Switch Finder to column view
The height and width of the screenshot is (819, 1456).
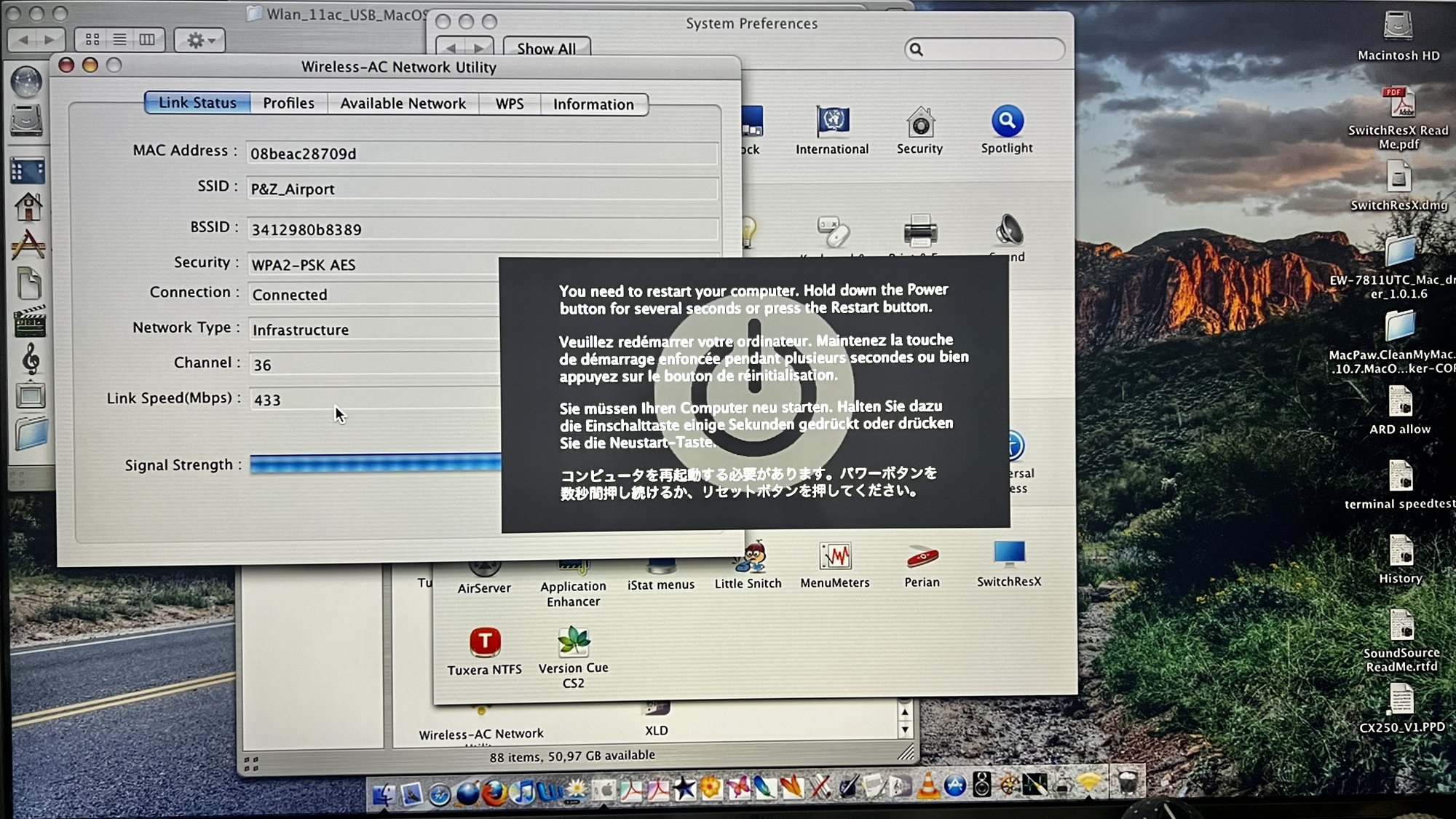[x=148, y=39]
